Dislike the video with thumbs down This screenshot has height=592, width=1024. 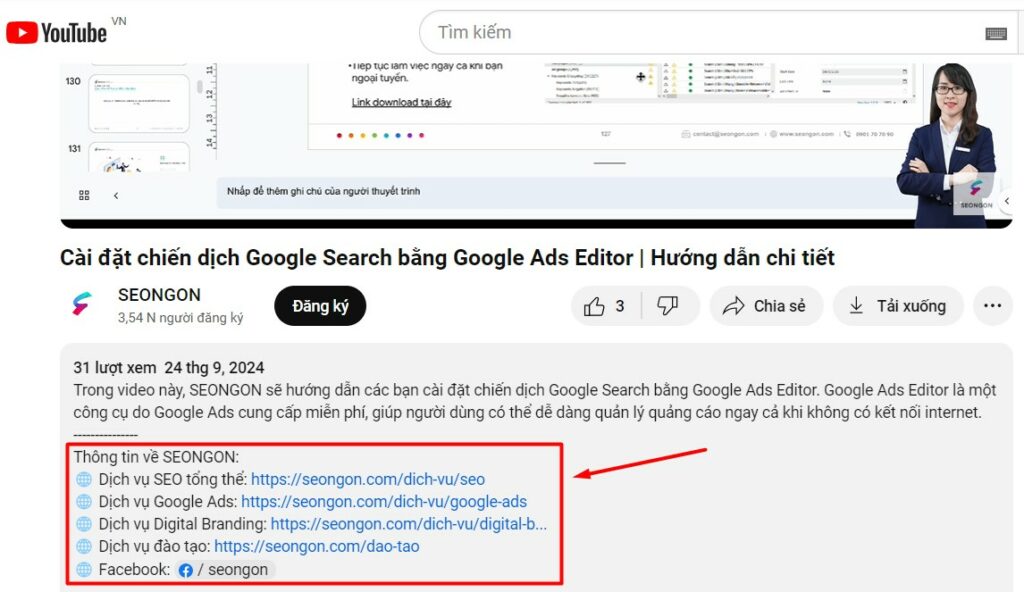point(668,306)
